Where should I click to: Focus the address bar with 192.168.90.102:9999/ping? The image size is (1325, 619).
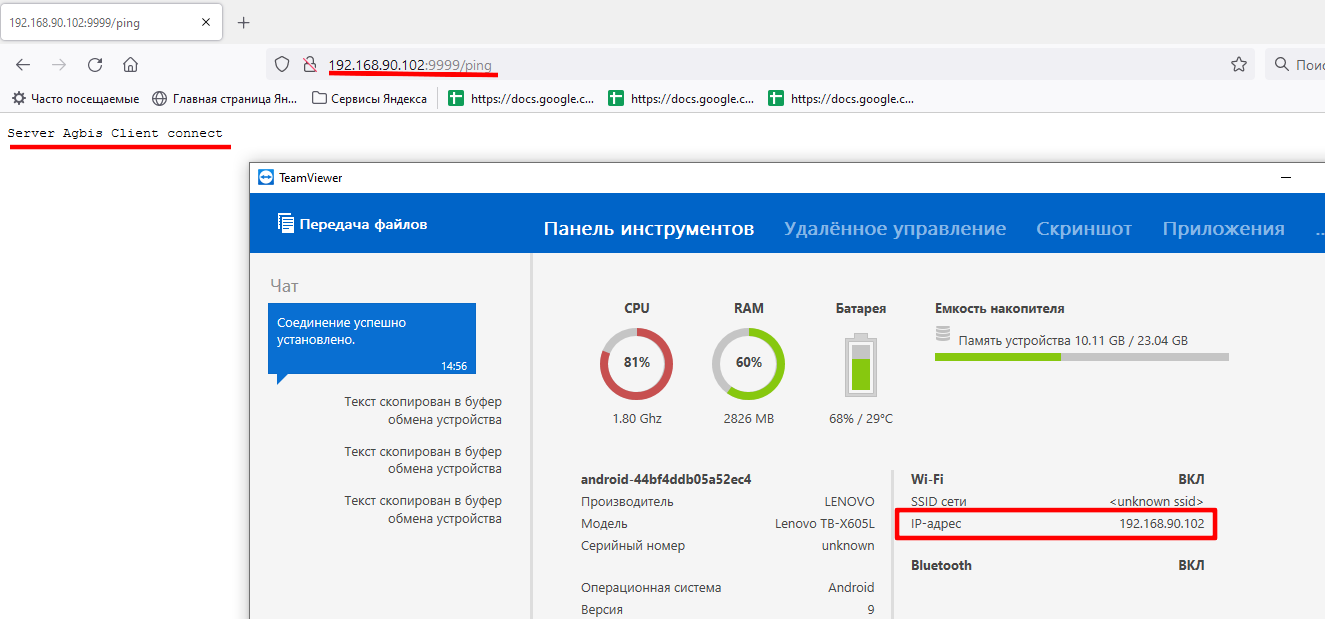(760, 65)
